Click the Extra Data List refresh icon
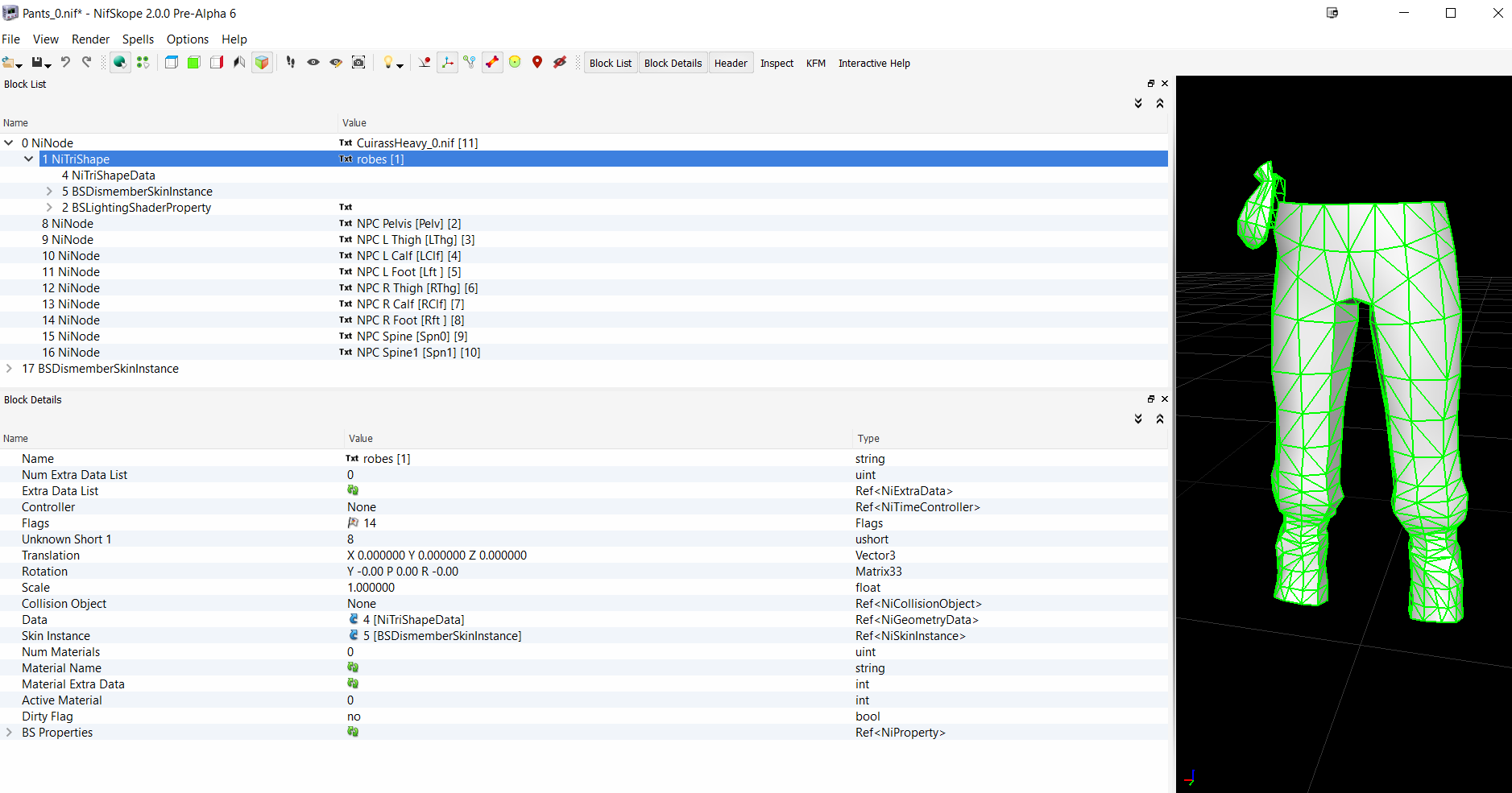 click(353, 490)
